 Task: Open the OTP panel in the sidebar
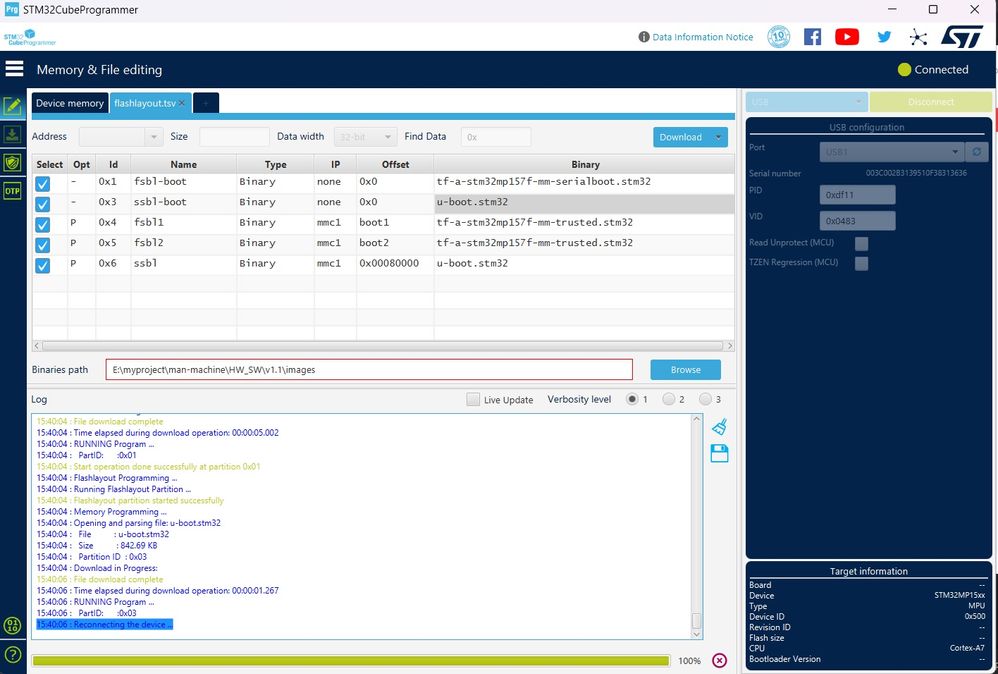13,190
